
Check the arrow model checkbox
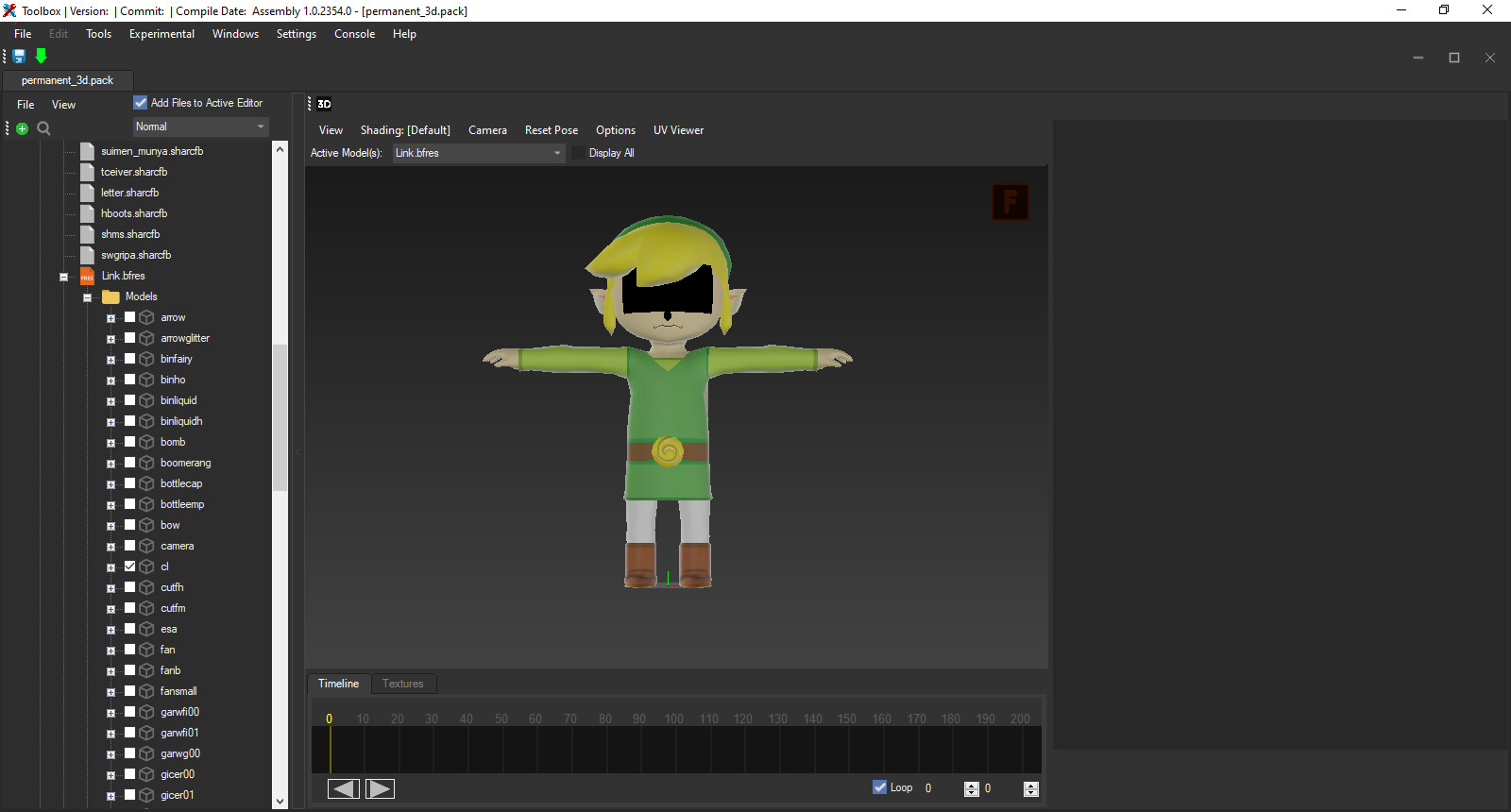pyautogui.click(x=130, y=317)
